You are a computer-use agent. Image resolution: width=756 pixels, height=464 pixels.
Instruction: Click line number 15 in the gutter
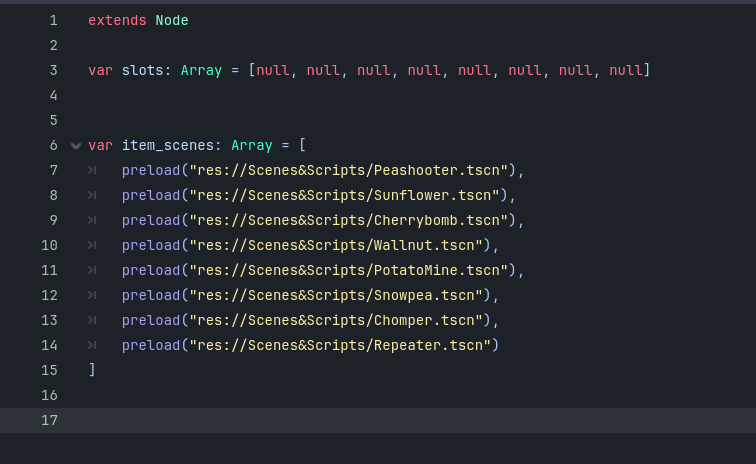[x=50, y=370]
